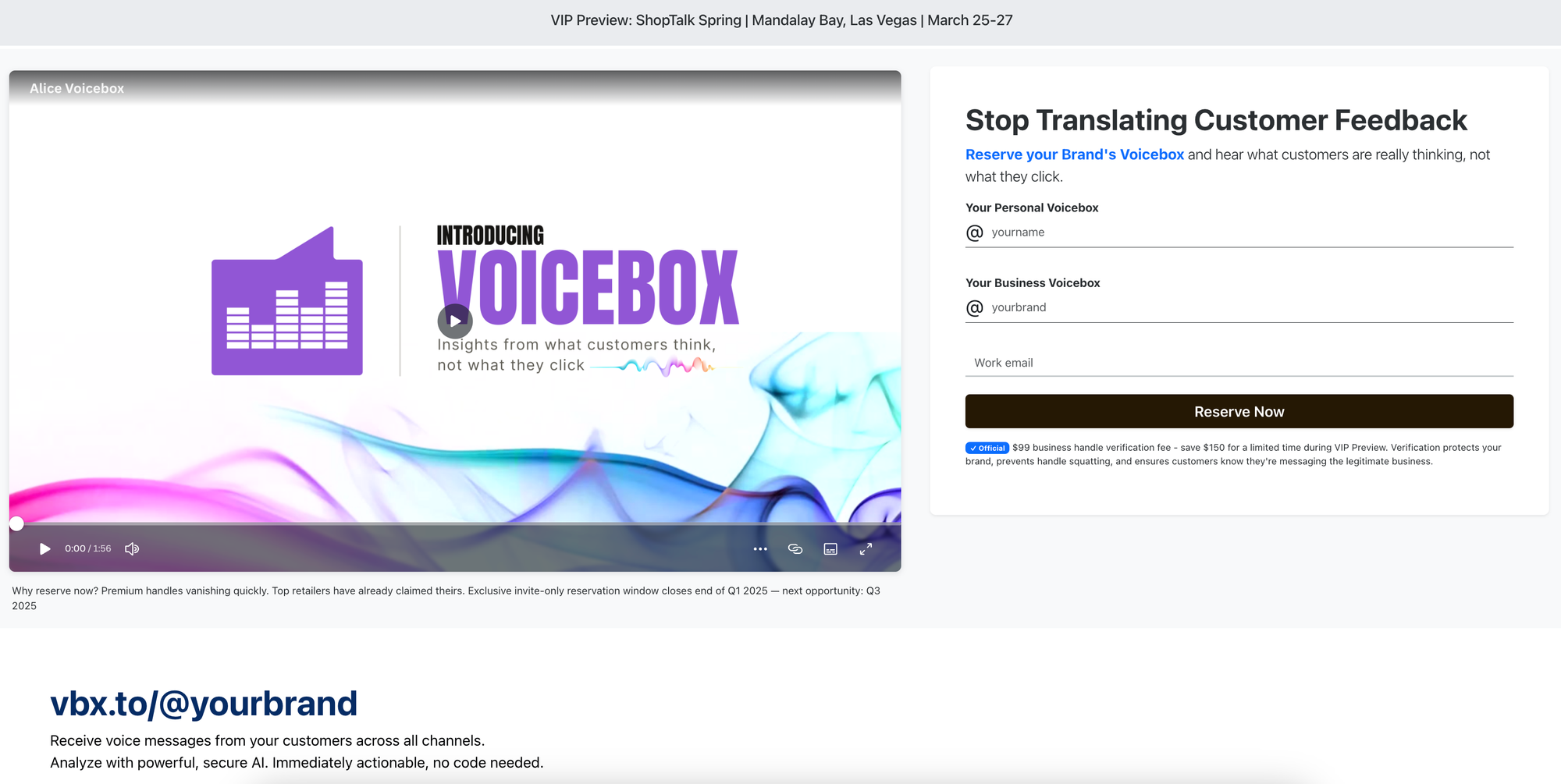The height and width of the screenshot is (784, 1561).
Task: Click the @ icon beside the yourbrand field
Action: pyautogui.click(x=975, y=308)
